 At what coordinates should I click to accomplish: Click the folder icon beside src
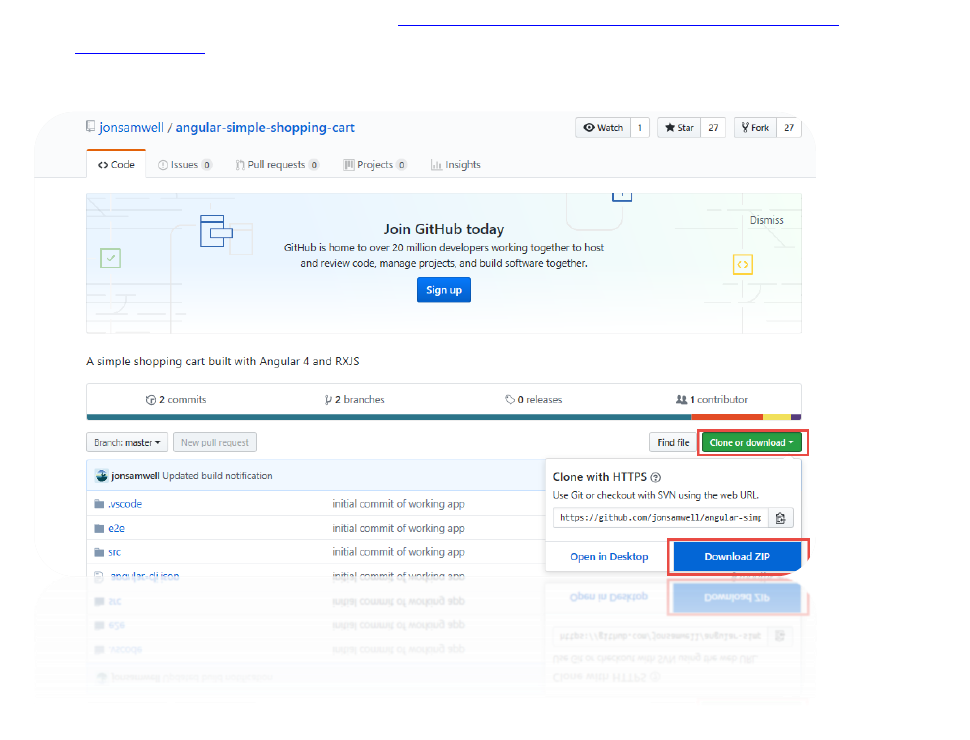tap(99, 552)
